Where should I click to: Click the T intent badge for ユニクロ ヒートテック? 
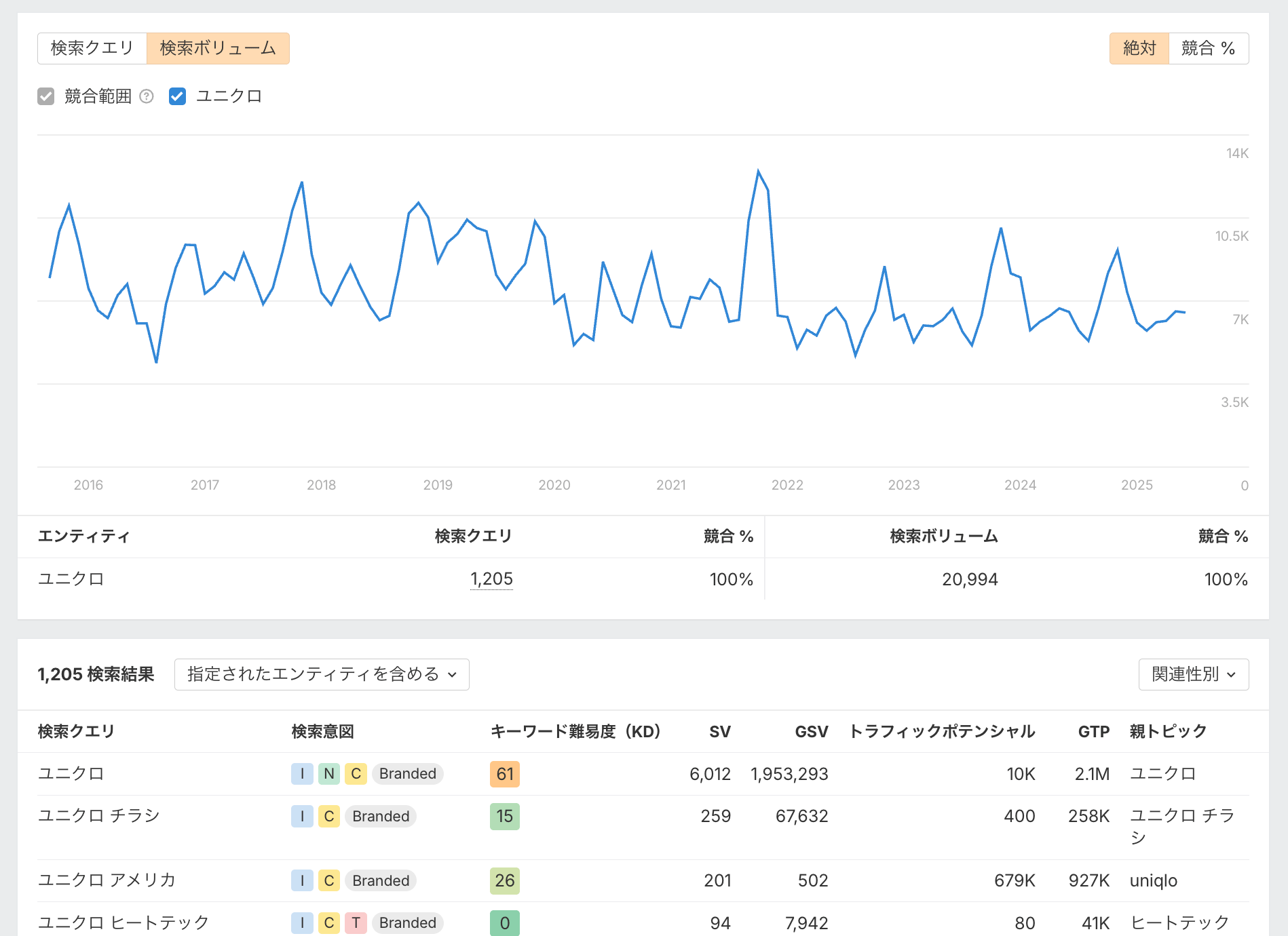click(x=356, y=922)
